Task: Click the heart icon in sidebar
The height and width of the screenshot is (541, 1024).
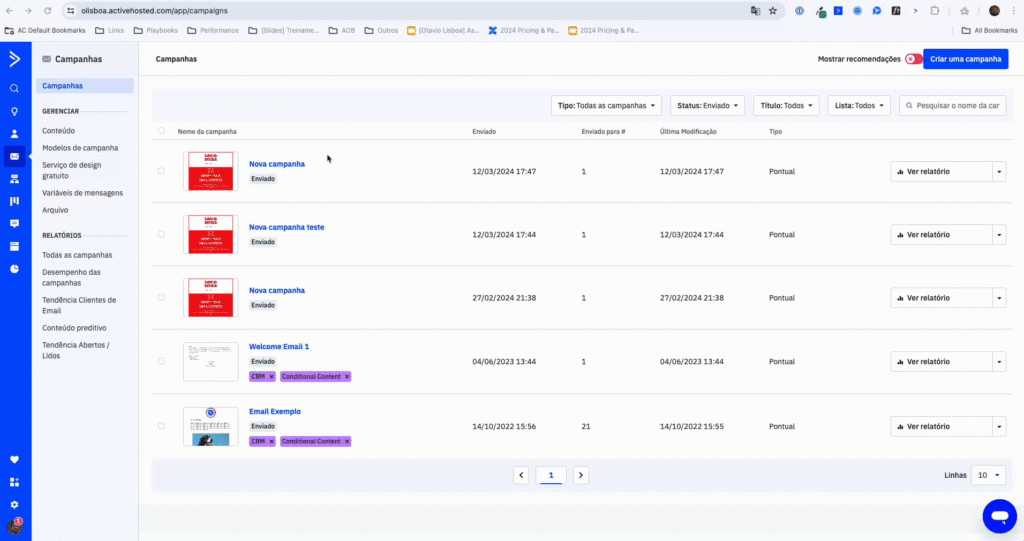Action: 14,460
